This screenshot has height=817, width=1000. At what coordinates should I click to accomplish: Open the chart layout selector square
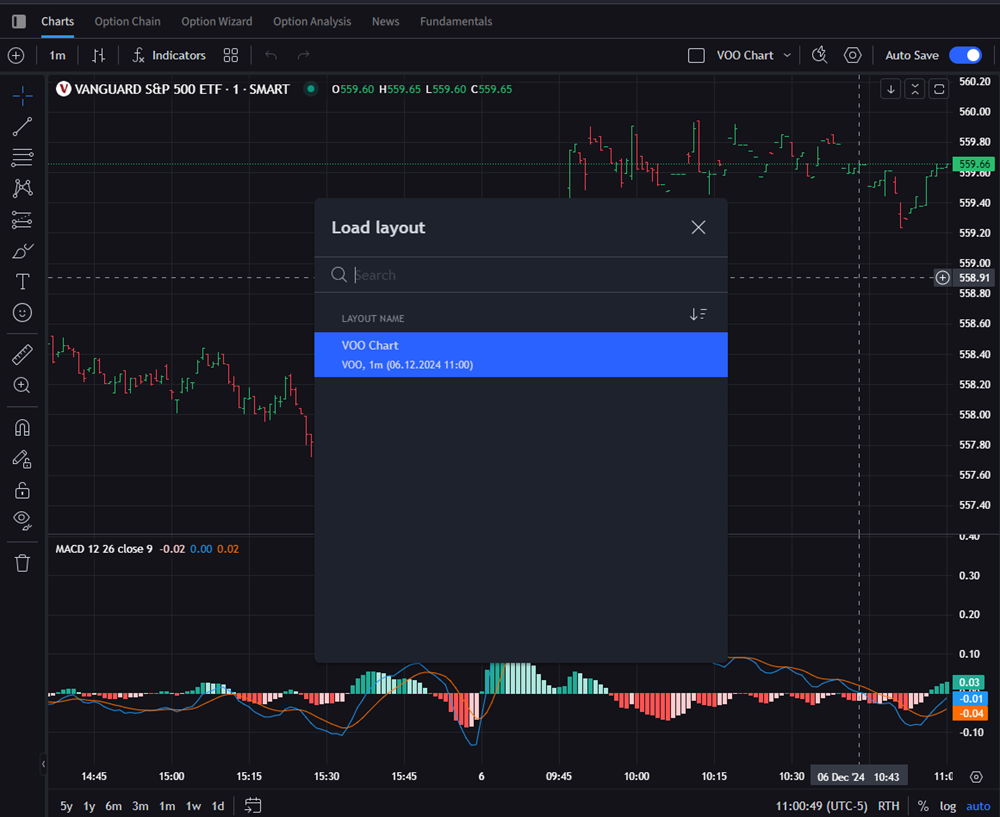pos(696,55)
